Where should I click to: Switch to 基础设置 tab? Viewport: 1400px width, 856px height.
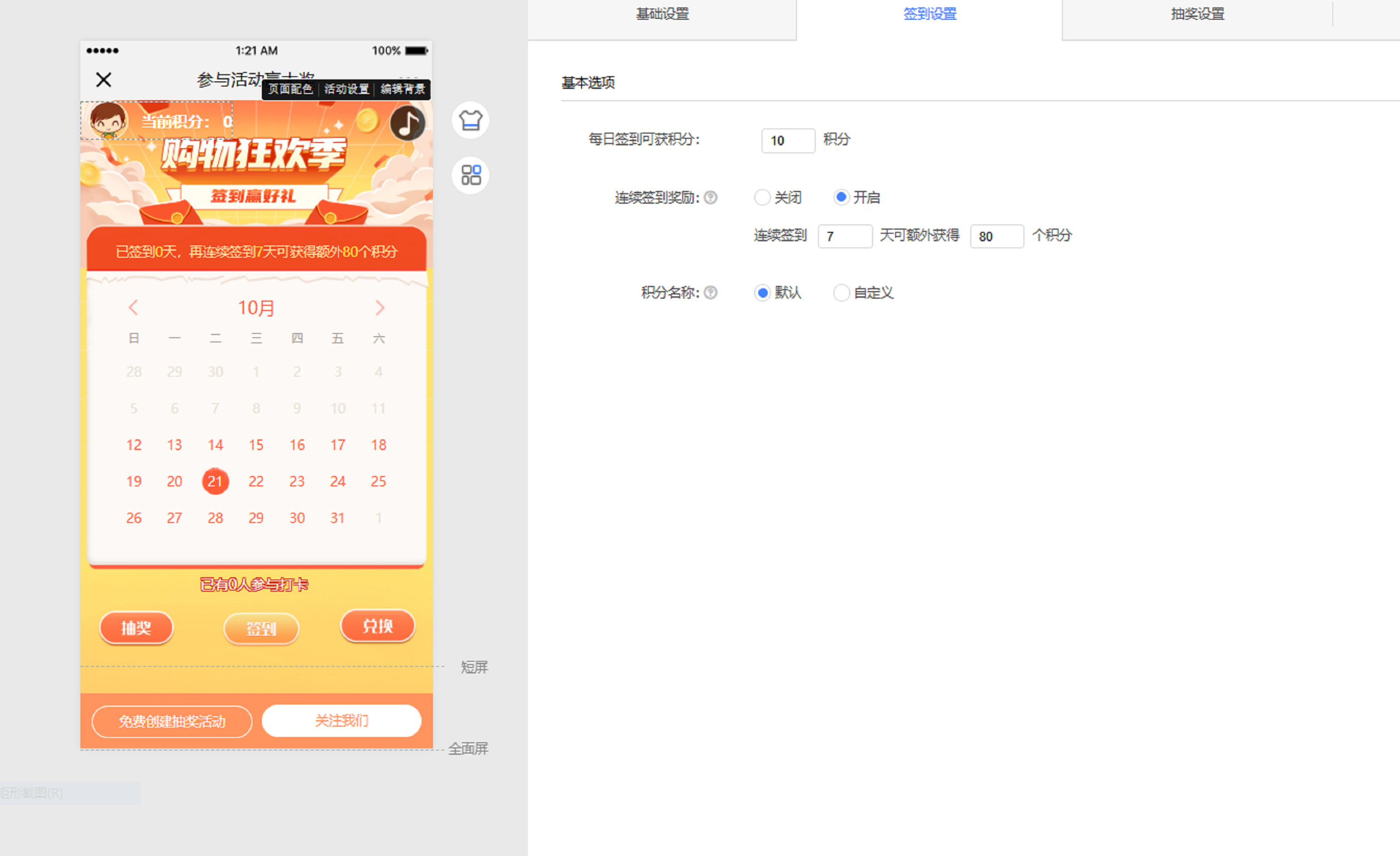pyautogui.click(x=662, y=14)
